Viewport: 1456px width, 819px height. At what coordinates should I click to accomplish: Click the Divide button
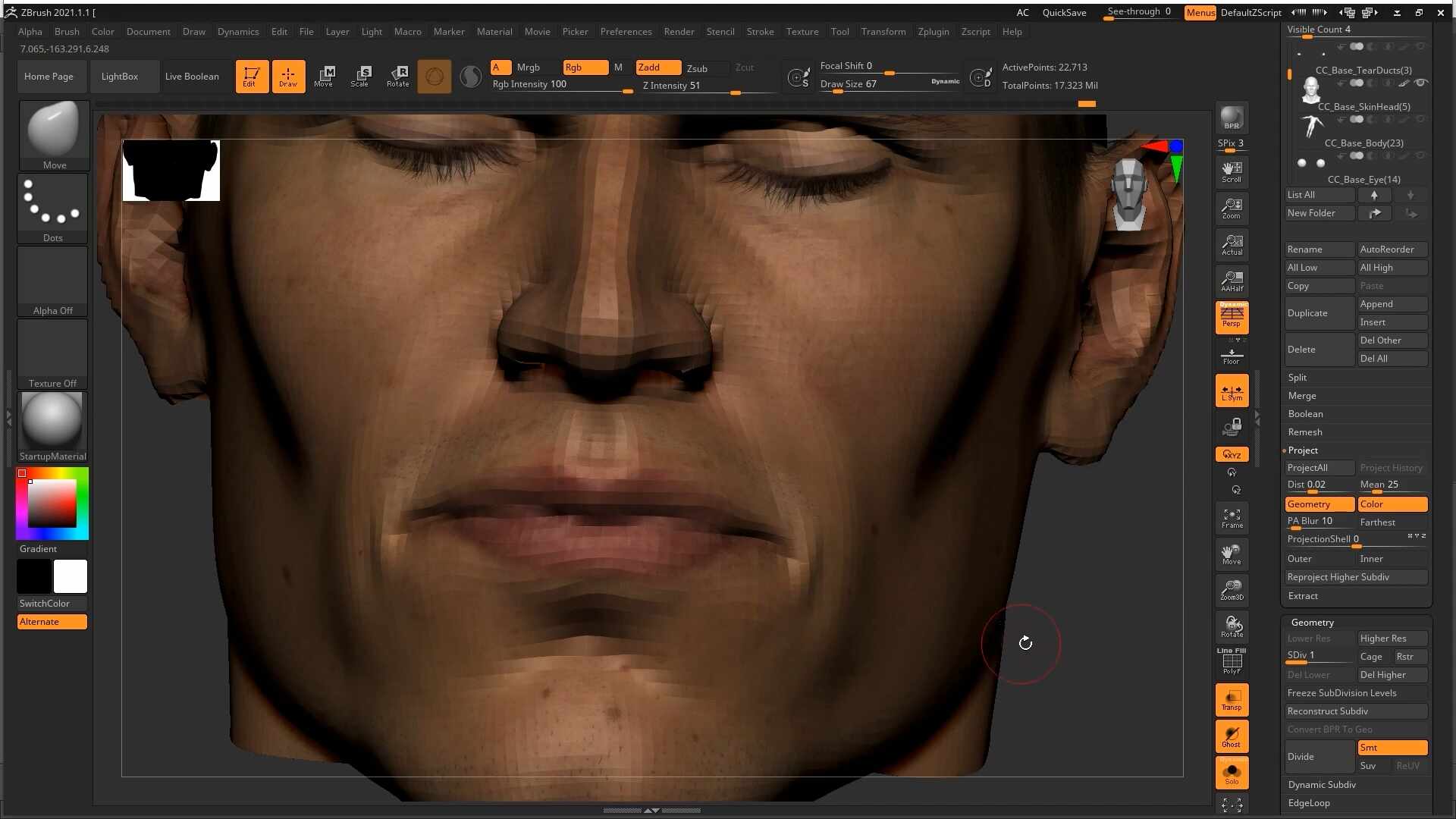click(x=1319, y=757)
